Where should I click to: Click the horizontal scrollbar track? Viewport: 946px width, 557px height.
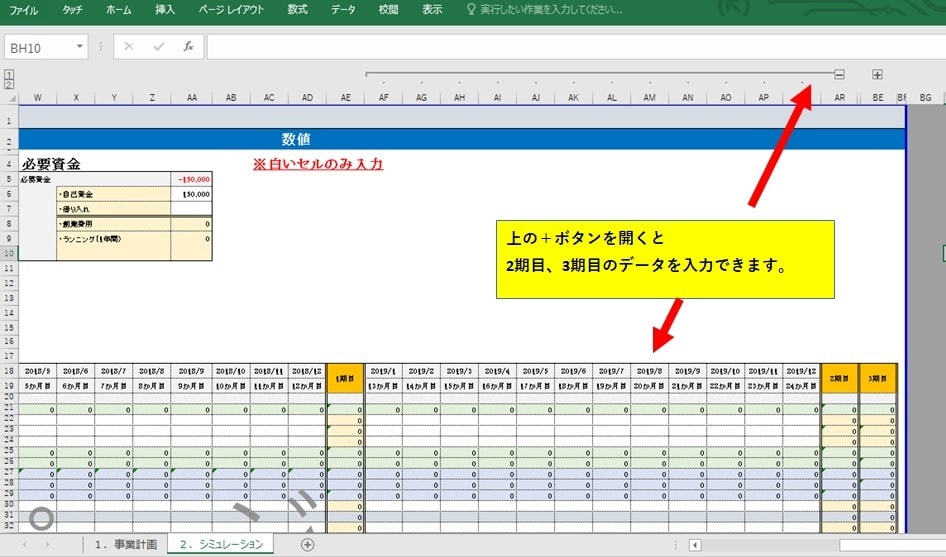pos(772,546)
